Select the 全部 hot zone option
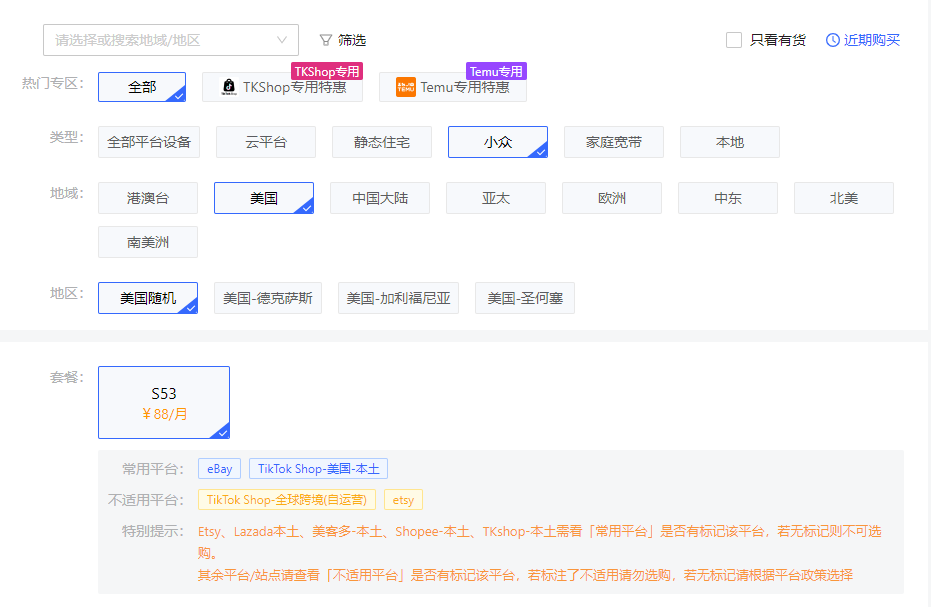This screenshot has width=931, height=607. point(142,87)
